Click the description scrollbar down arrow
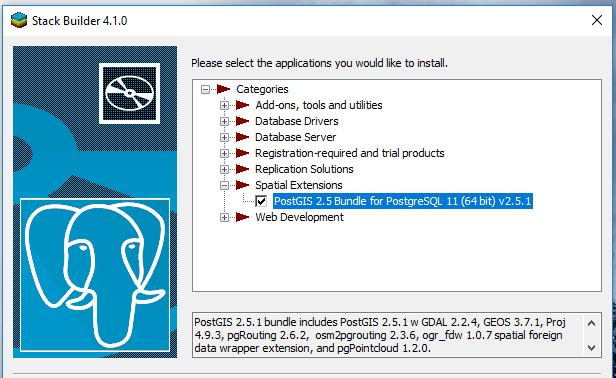The image size is (616, 378). coord(592,348)
